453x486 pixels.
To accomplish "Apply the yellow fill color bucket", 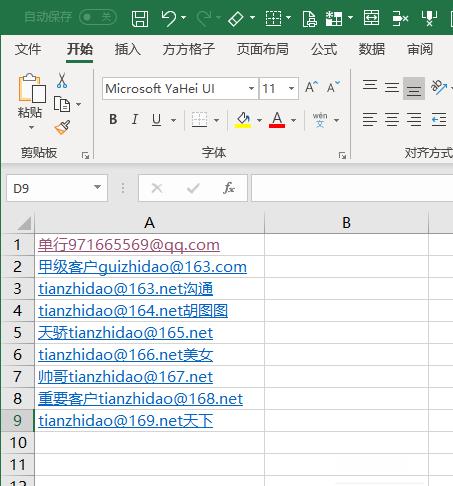I will 243,120.
